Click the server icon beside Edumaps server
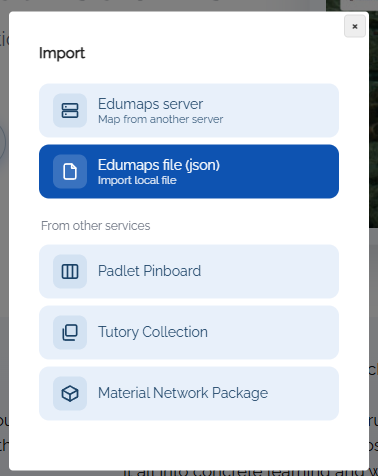 70,111
